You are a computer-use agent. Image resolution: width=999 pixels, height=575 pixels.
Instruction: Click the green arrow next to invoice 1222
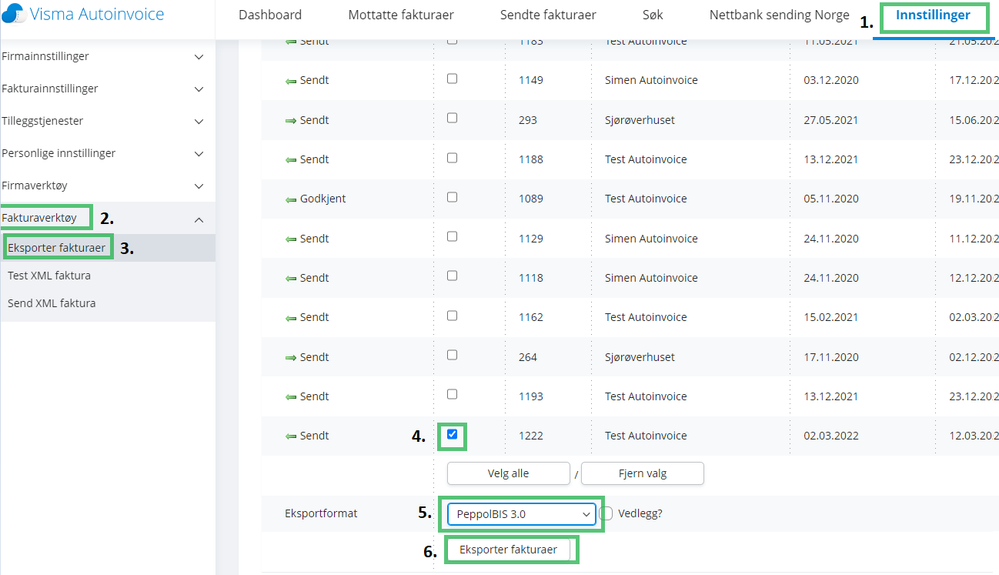(291, 436)
